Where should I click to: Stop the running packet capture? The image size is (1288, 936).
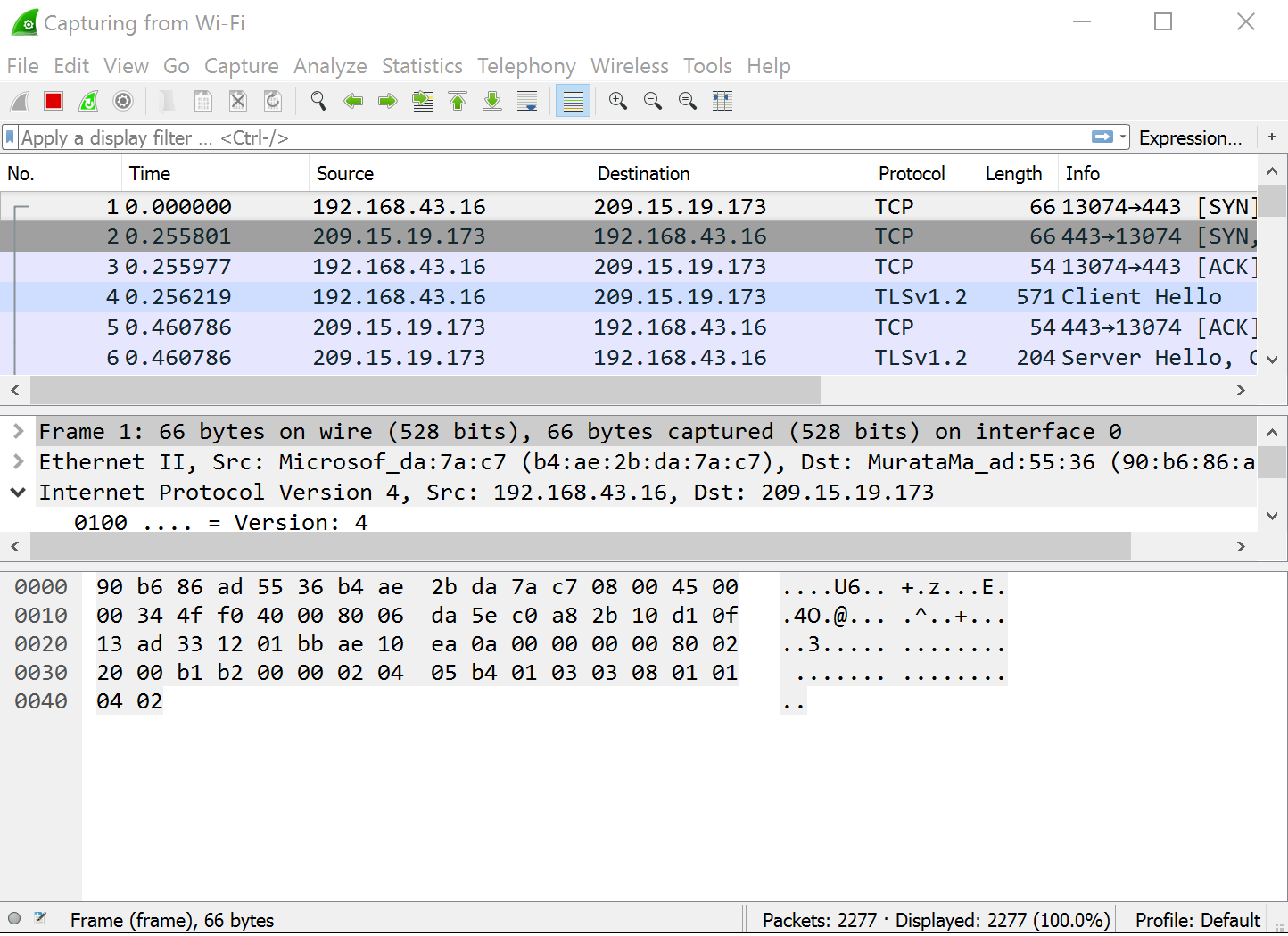[x=54, y=102]
